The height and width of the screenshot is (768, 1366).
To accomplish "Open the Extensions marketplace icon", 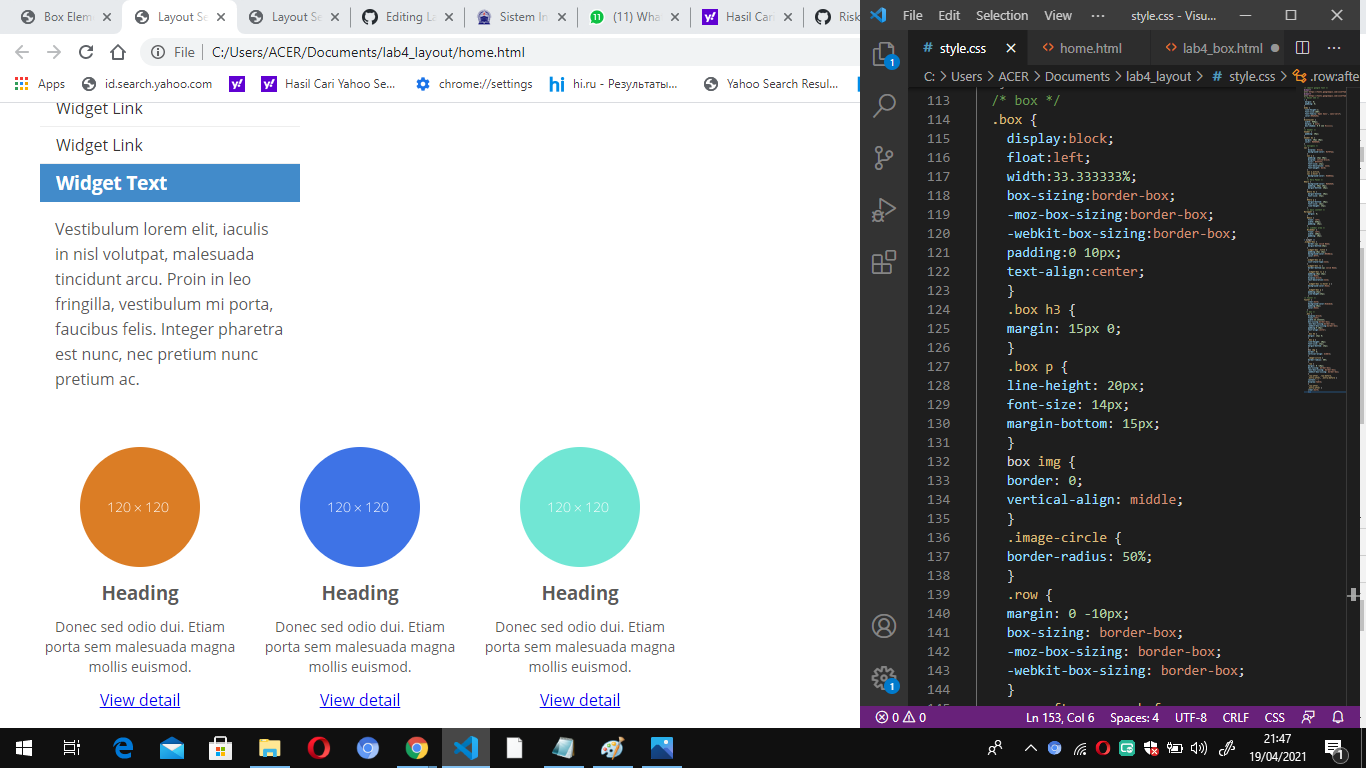I will pyautogui.click(x=883, y=263).
